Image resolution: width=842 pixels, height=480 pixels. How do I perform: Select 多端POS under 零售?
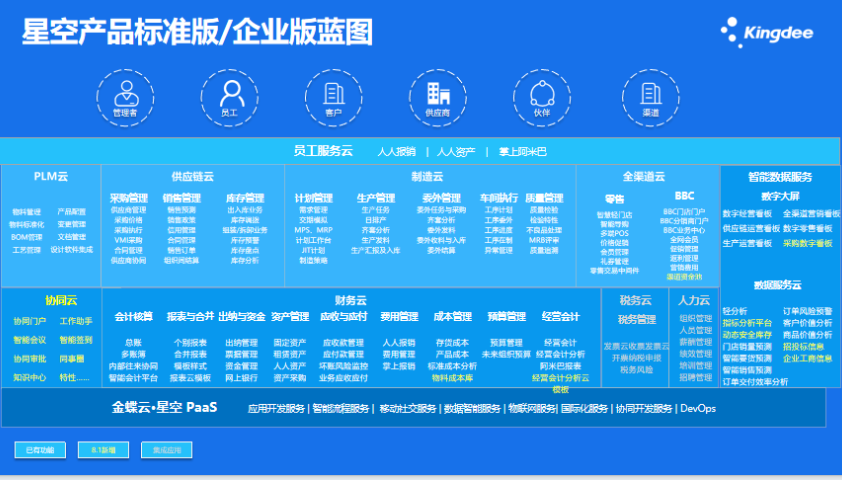point(614,234)
